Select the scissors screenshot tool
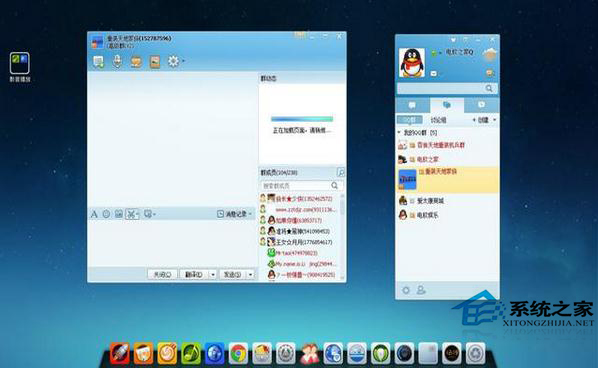This screenshot has height=368, width=598. [x=132, y=214]
